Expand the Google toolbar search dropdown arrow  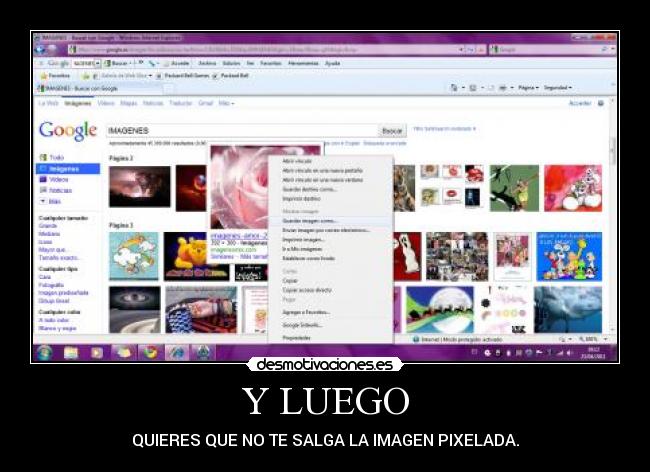coord(98,63)
